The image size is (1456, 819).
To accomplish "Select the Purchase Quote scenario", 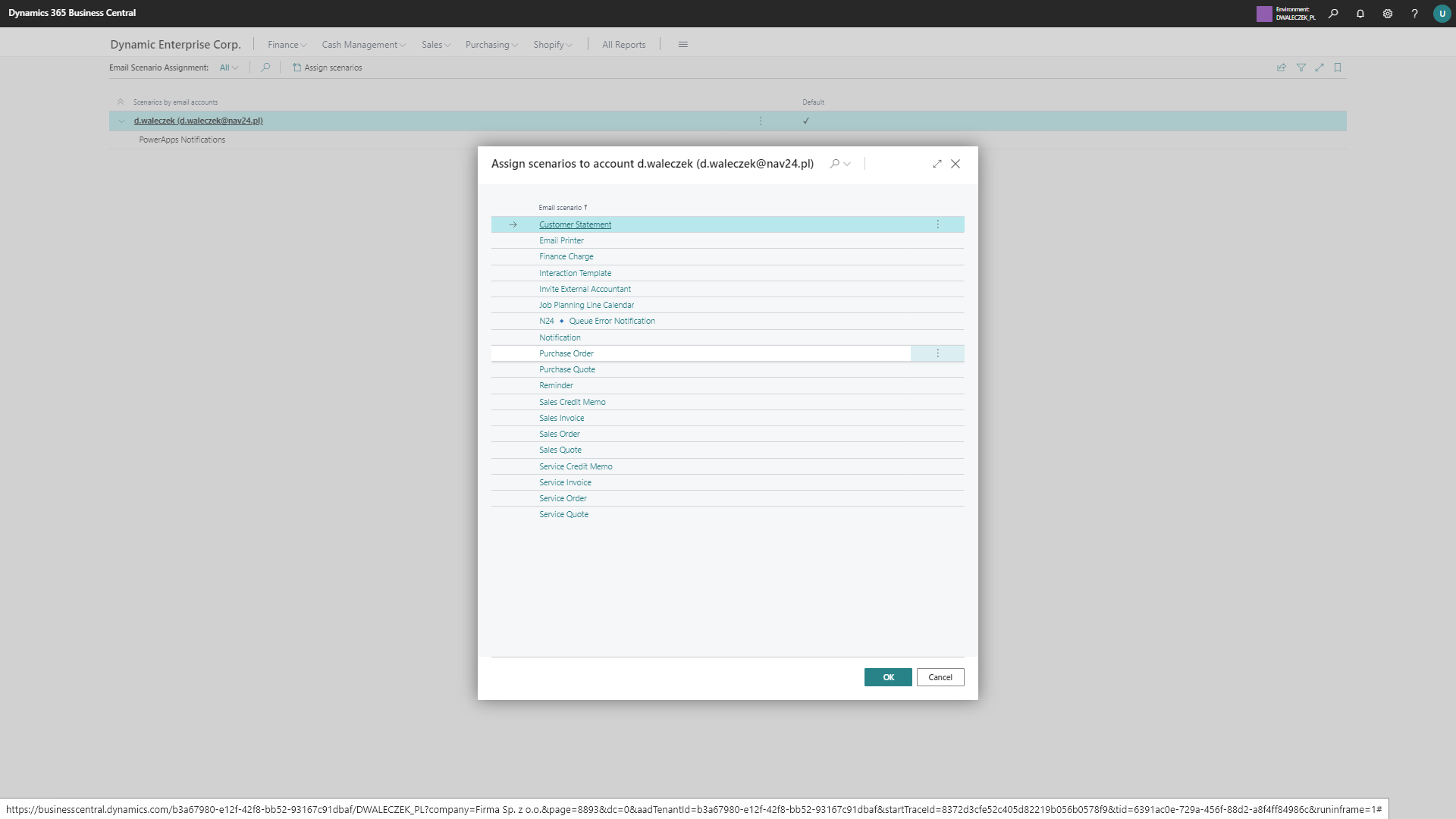I will point(567,369).
